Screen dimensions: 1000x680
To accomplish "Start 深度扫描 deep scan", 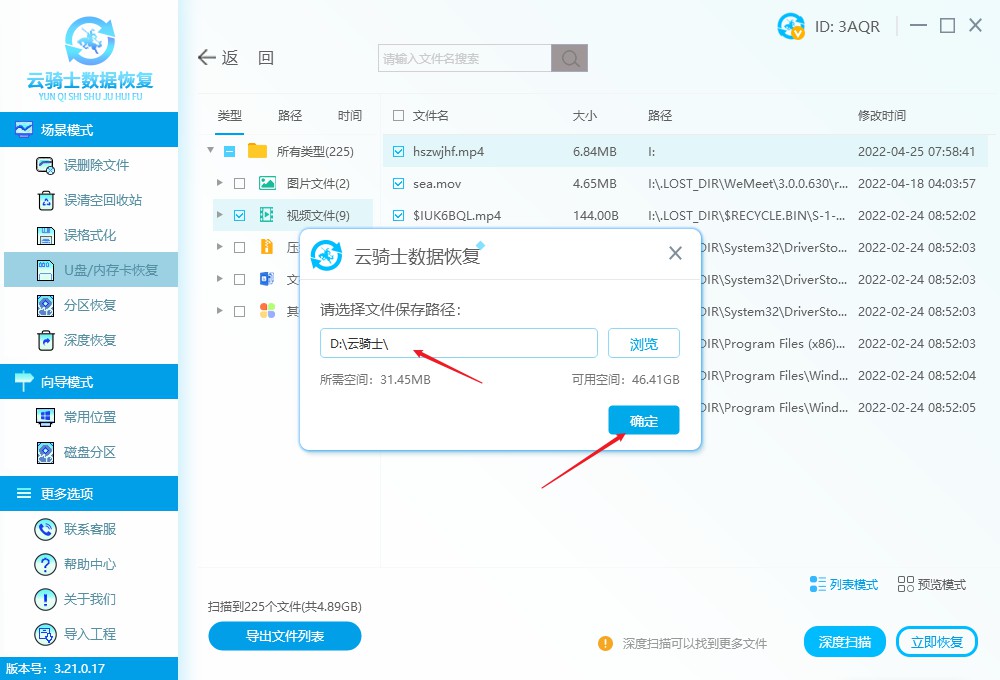I will (x=844, y=642).
